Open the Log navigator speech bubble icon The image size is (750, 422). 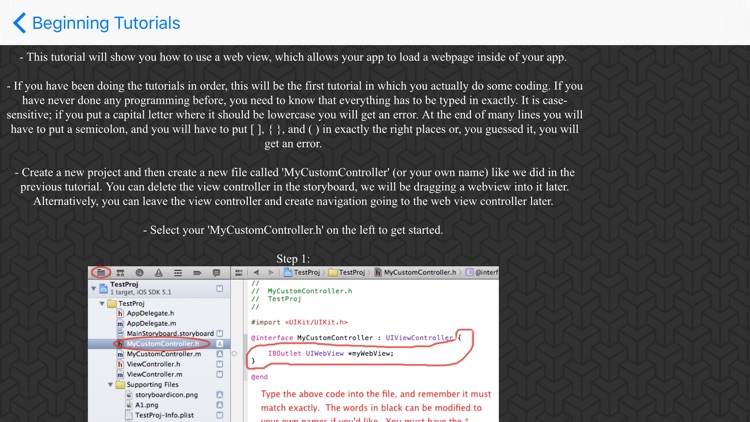pyautogui.click(x=216, y=273)
